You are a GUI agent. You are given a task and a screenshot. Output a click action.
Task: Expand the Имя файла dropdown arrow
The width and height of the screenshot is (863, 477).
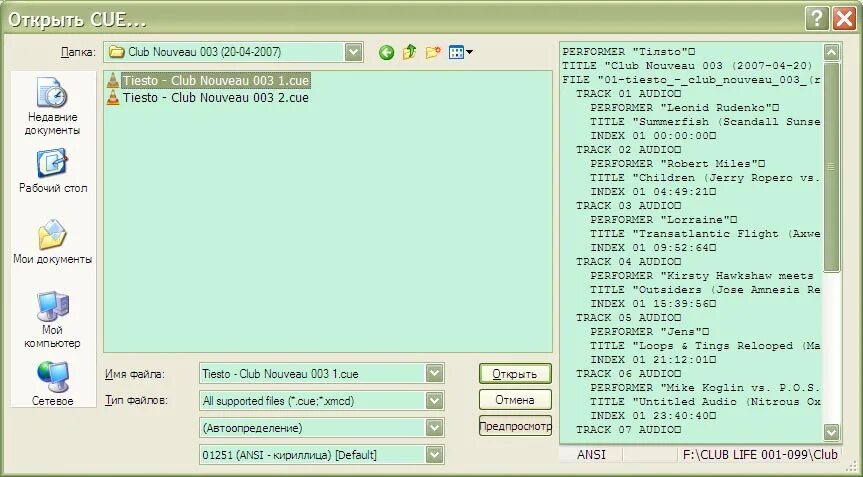point(434,374)
